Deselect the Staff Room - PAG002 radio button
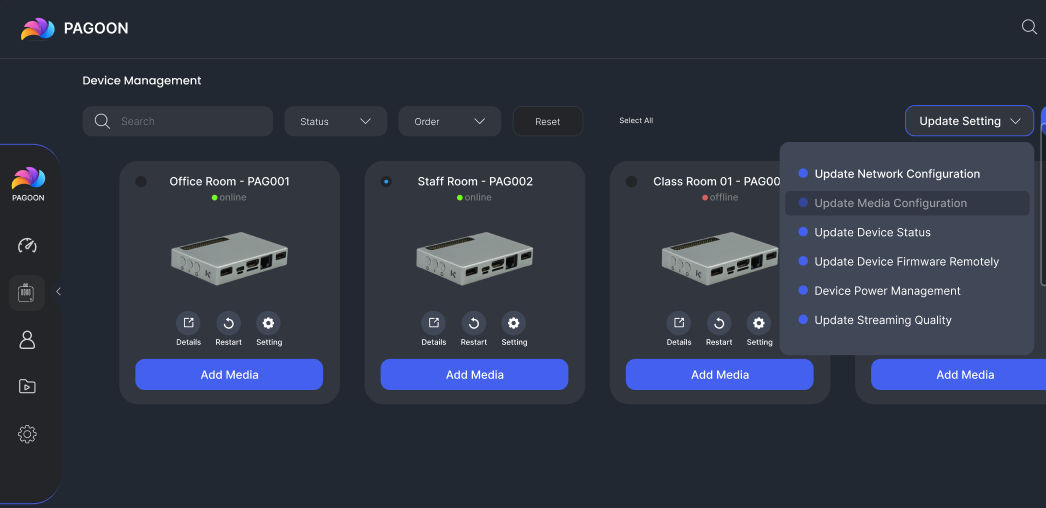This screenshot has width=1046, height=508. [386, 182]
